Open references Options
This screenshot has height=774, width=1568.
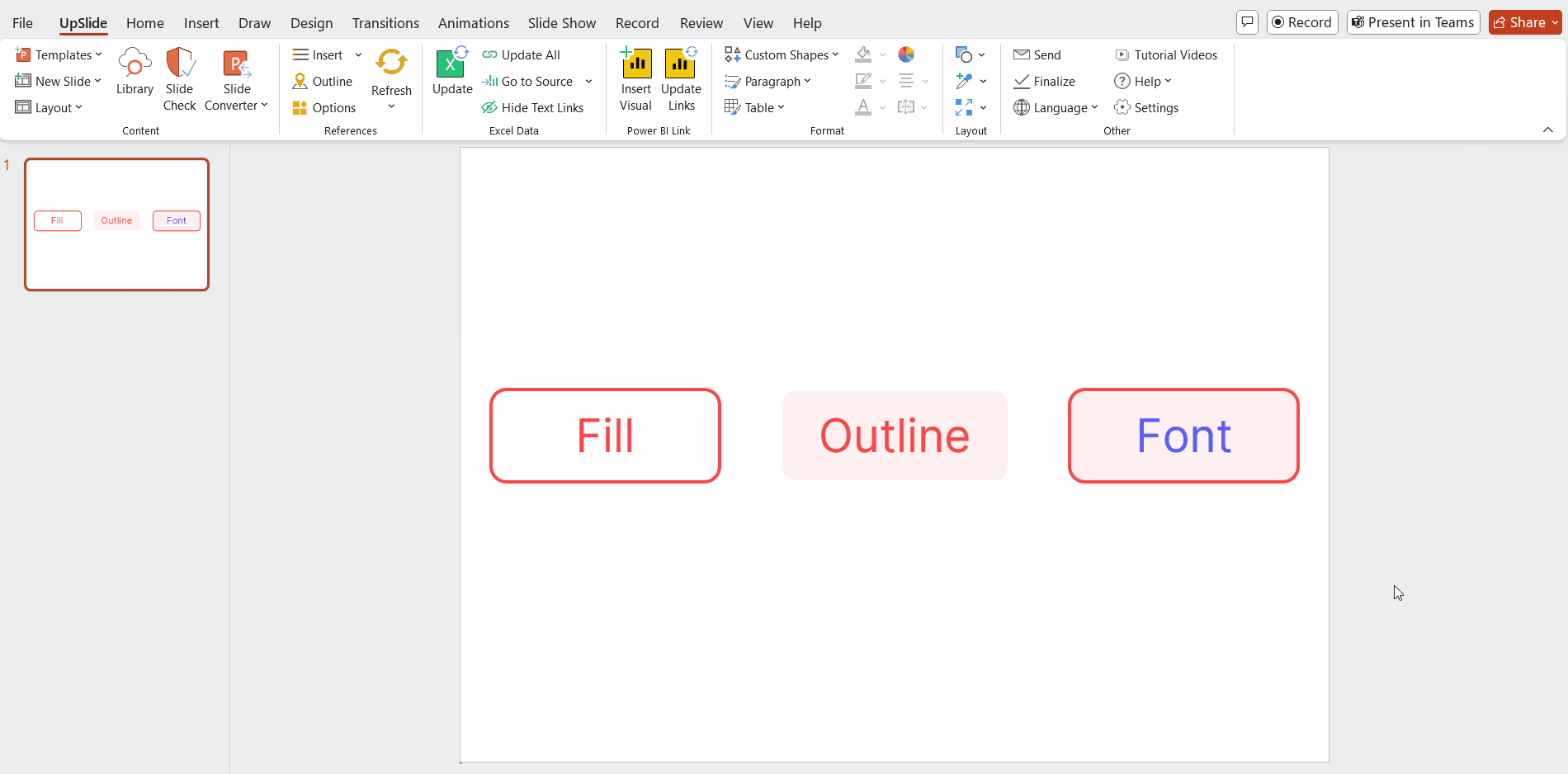click(324, 107)
